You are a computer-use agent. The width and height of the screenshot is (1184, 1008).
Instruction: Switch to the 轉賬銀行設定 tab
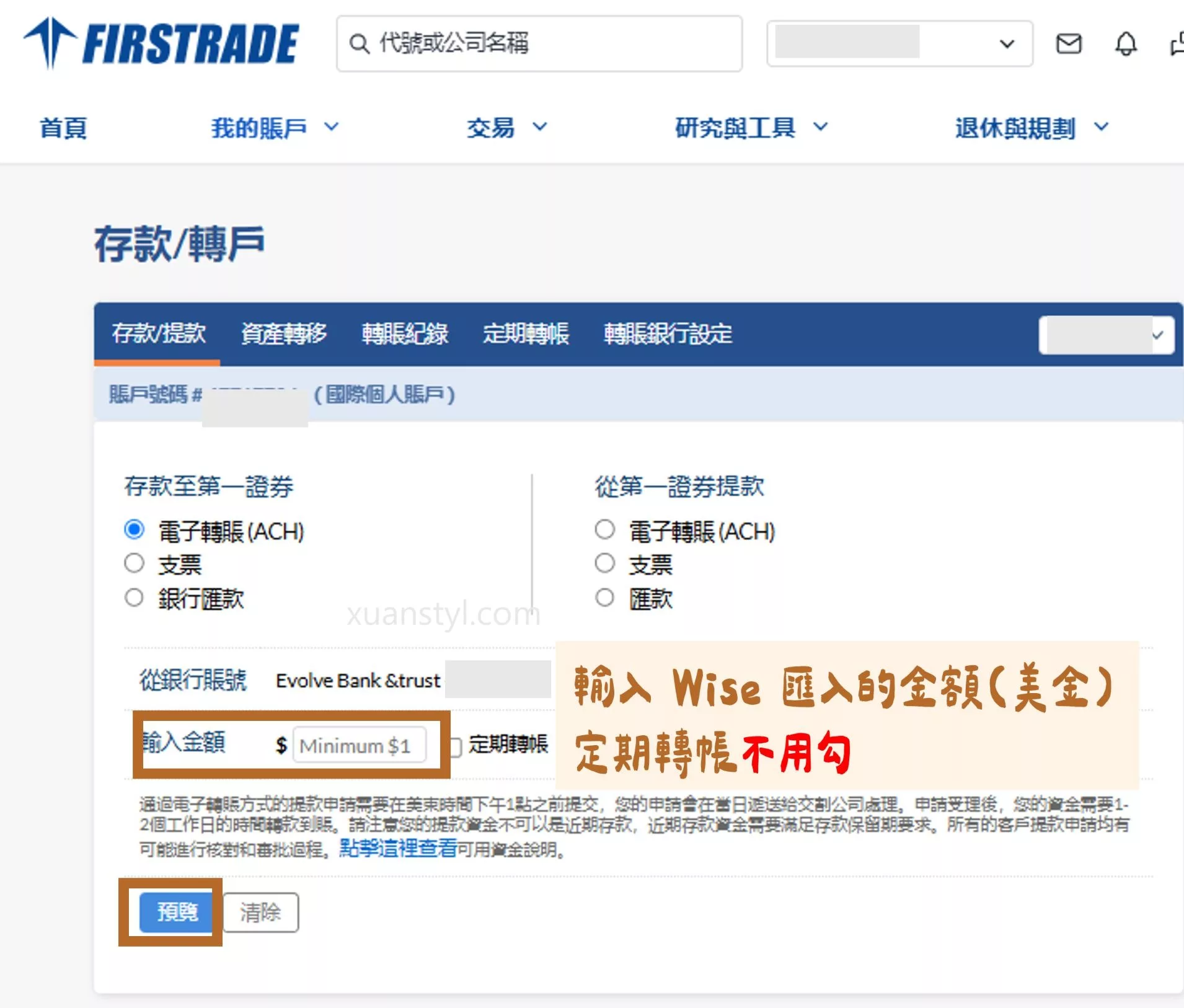click(668, 334)
